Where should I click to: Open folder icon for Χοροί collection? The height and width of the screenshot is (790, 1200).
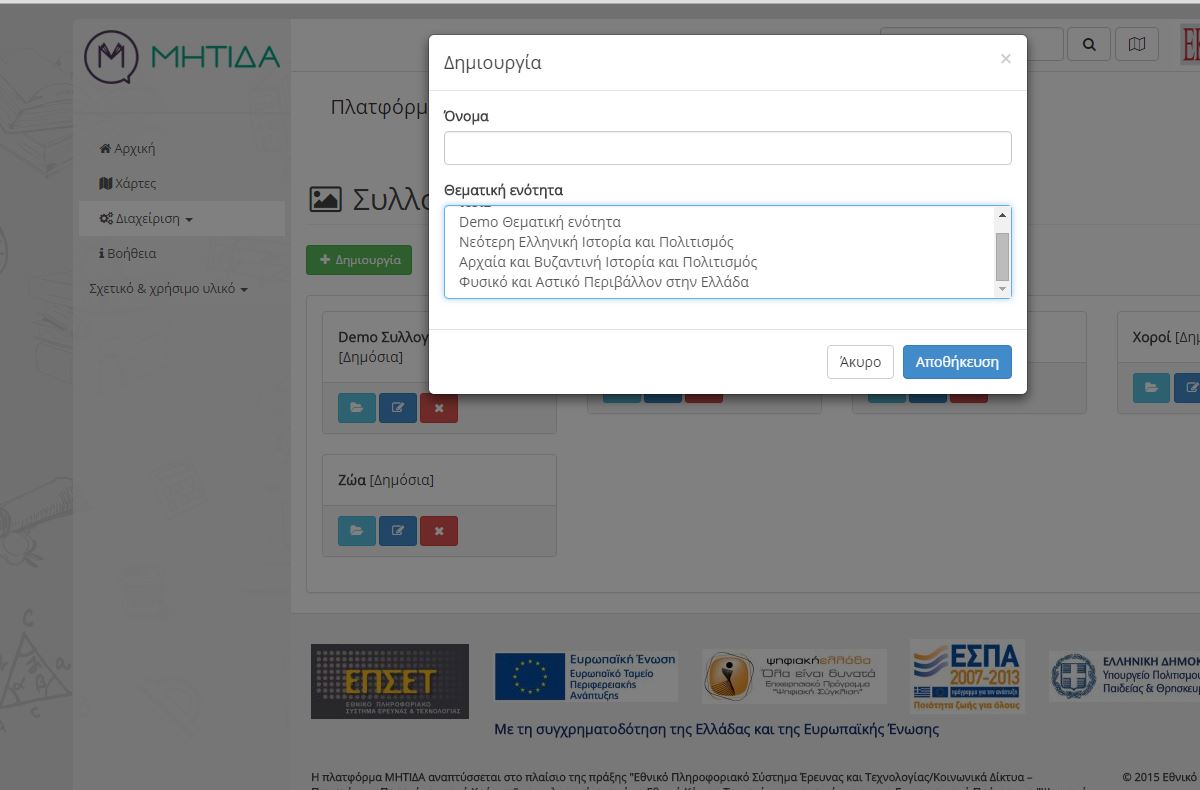click(x=1151, y=388)
